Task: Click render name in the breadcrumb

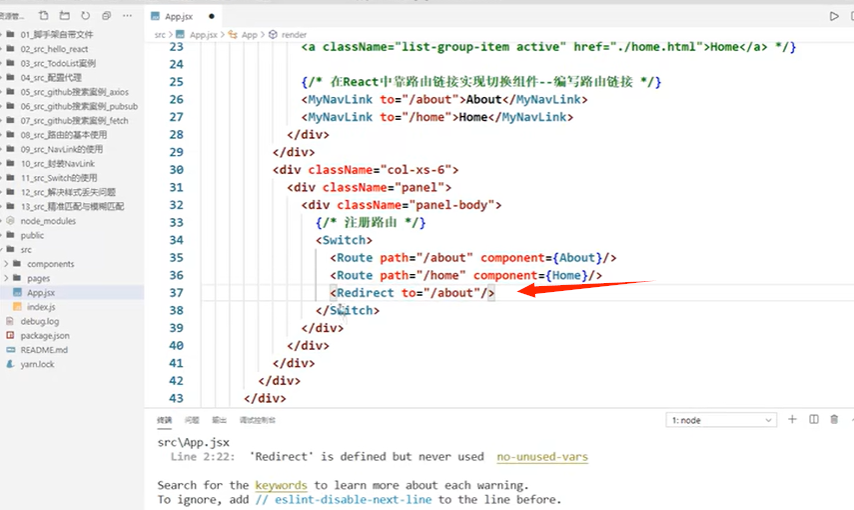Action: tap(294, 34)
